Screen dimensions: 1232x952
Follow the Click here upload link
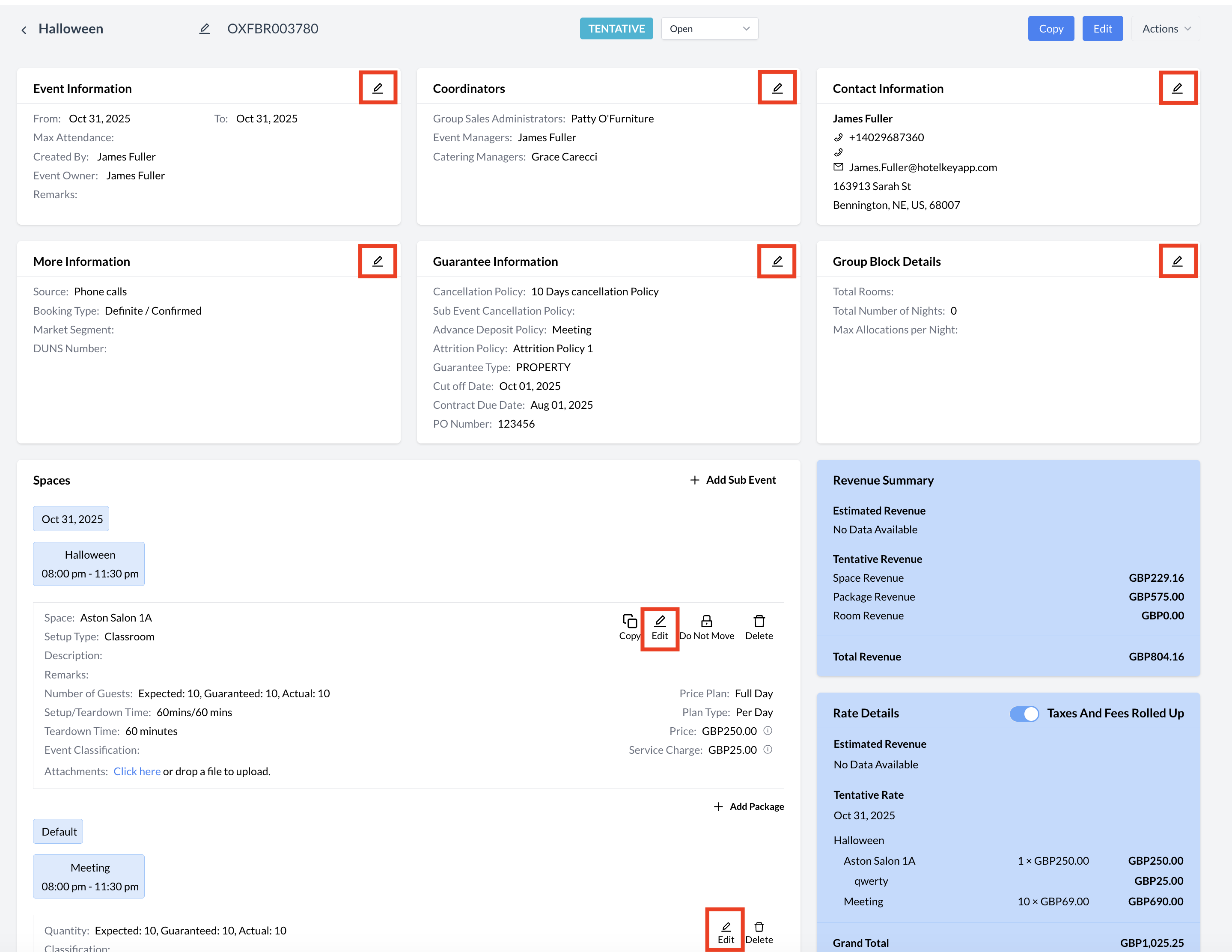point(137,771)
